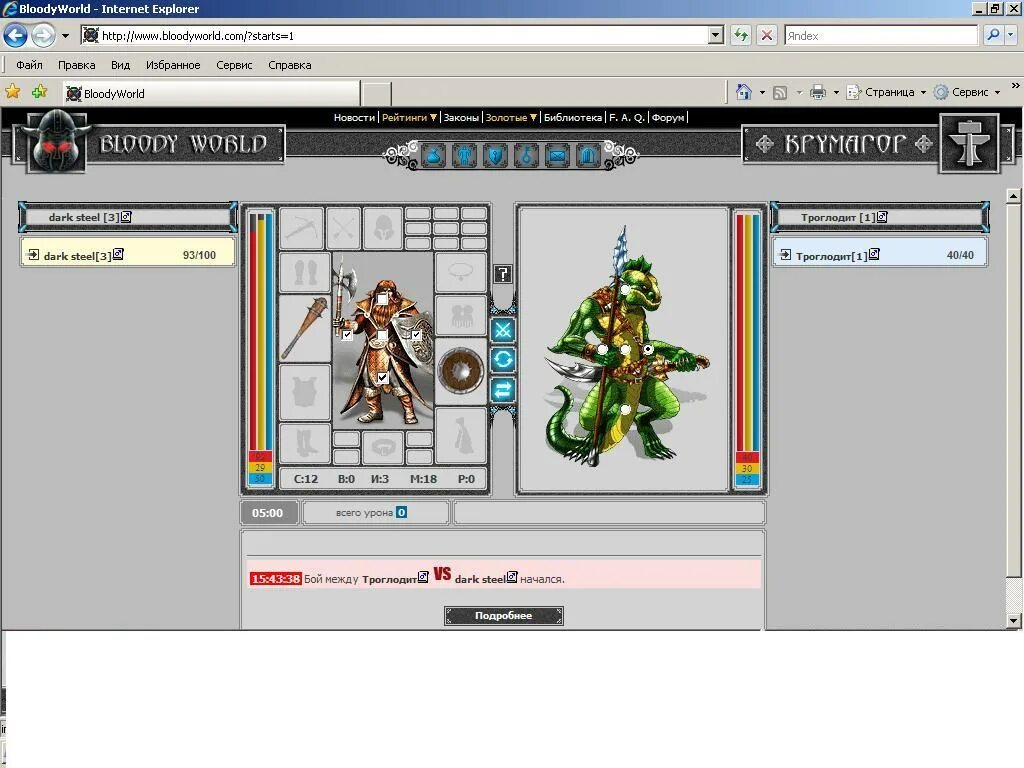This screenshot has height=768, width=1024.
Task: Open the Home button dropdown arrow
Action: [x=762, y=93]
